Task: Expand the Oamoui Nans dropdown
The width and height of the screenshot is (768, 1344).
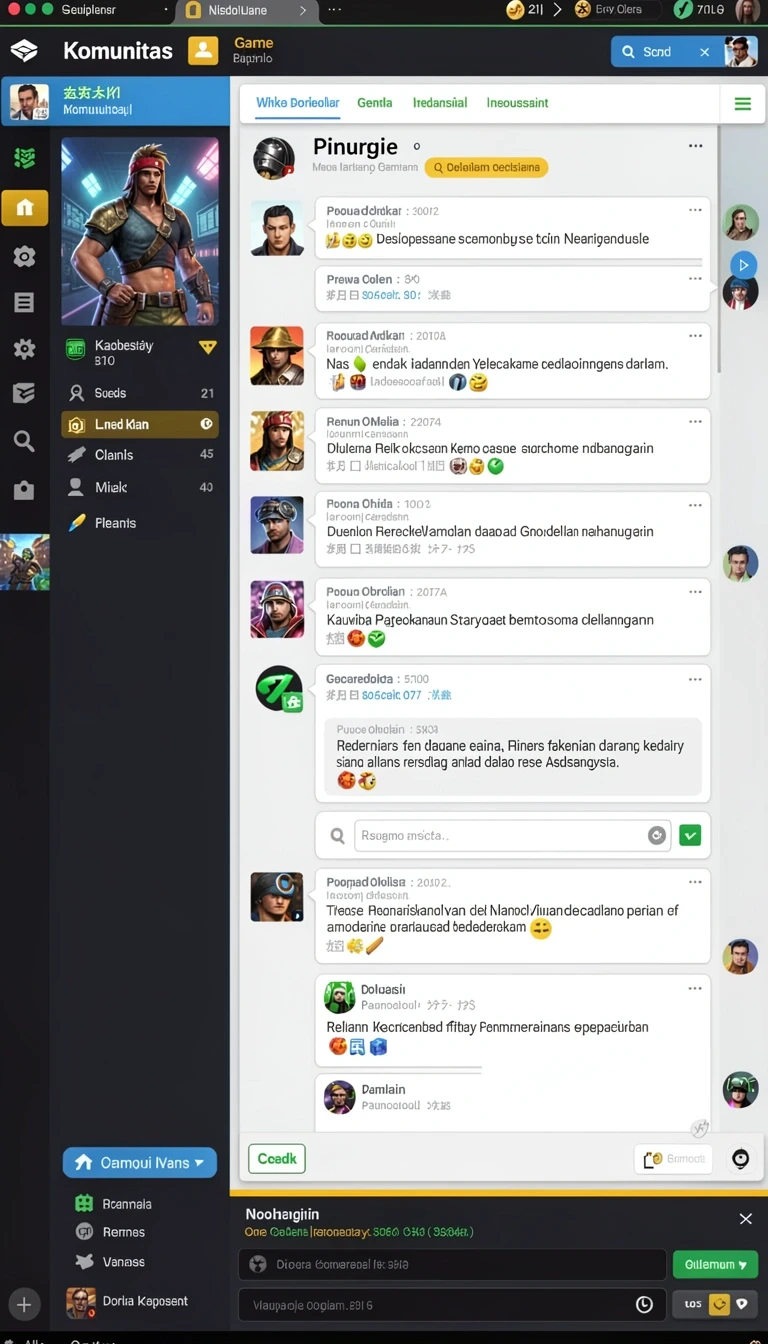Action: pyautogui.click(x=139, y=1162)
